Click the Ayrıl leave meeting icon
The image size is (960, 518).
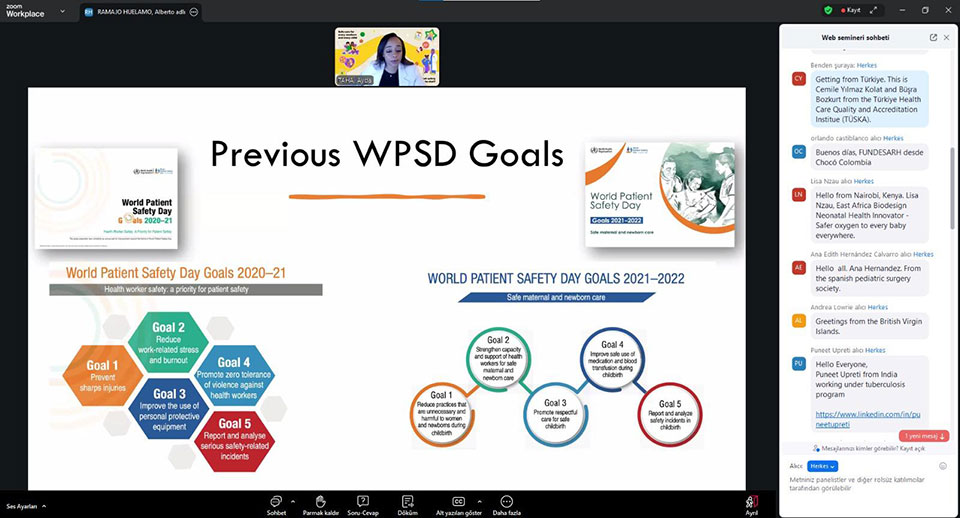(751, 501)
